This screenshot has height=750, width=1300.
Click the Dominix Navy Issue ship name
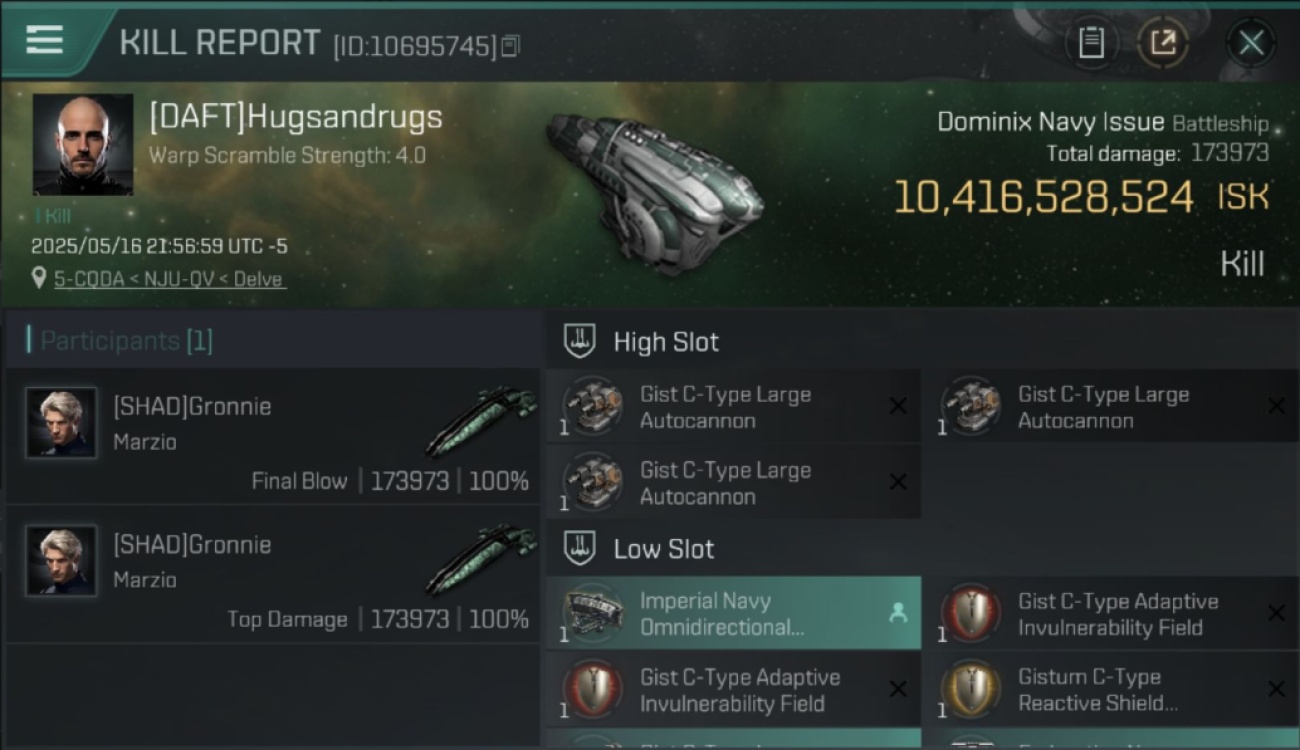tap(1050, 123)
